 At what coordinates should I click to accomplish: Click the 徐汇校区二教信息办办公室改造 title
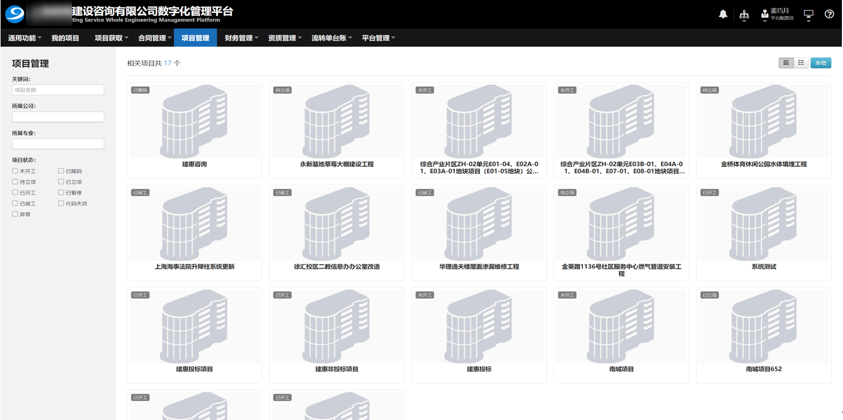337,267
